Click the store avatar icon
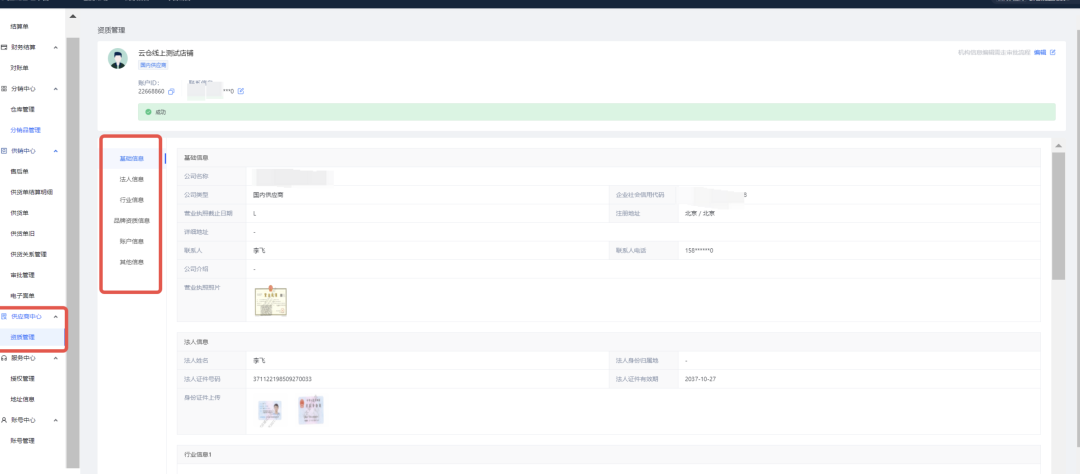 [117, 58]
